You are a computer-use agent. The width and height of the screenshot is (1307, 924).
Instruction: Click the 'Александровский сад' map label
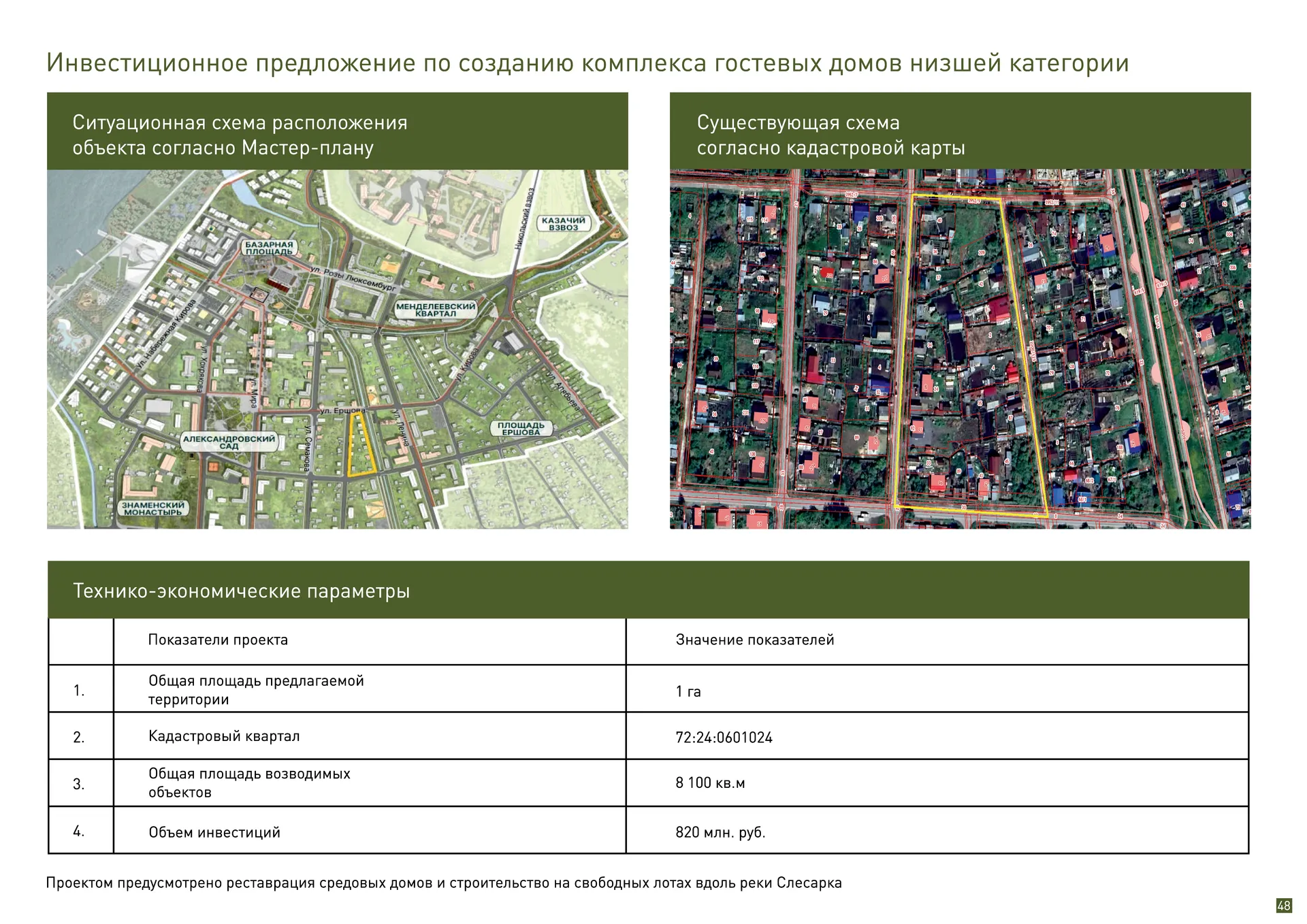click(229, 442)
